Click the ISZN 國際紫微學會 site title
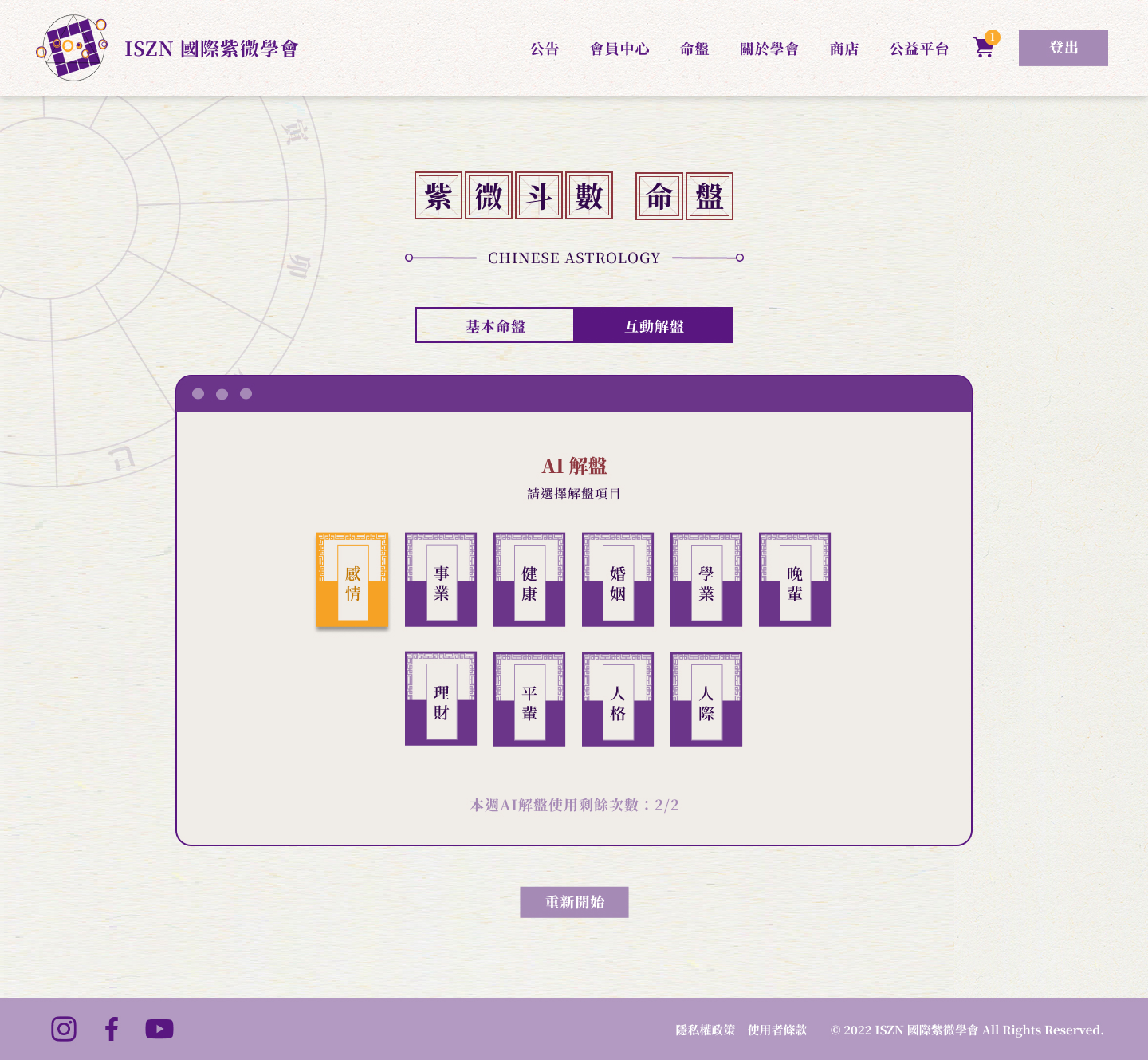This screenshot has width=1148, height=1060. tap(211, 49)
